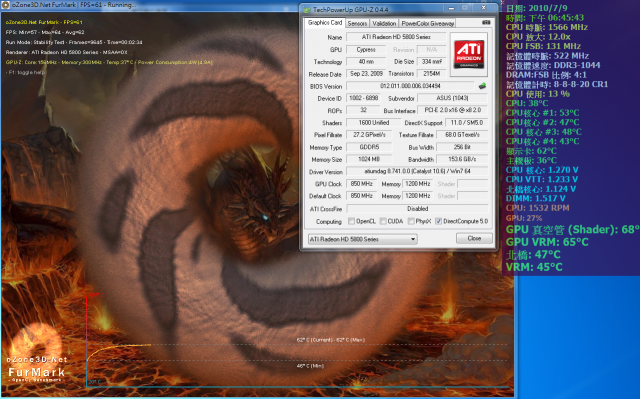Screen dimensions: 640x399
Task: Click the GPU-Z title bar icon
Action: pyautogui.click(x=307, y=9)
